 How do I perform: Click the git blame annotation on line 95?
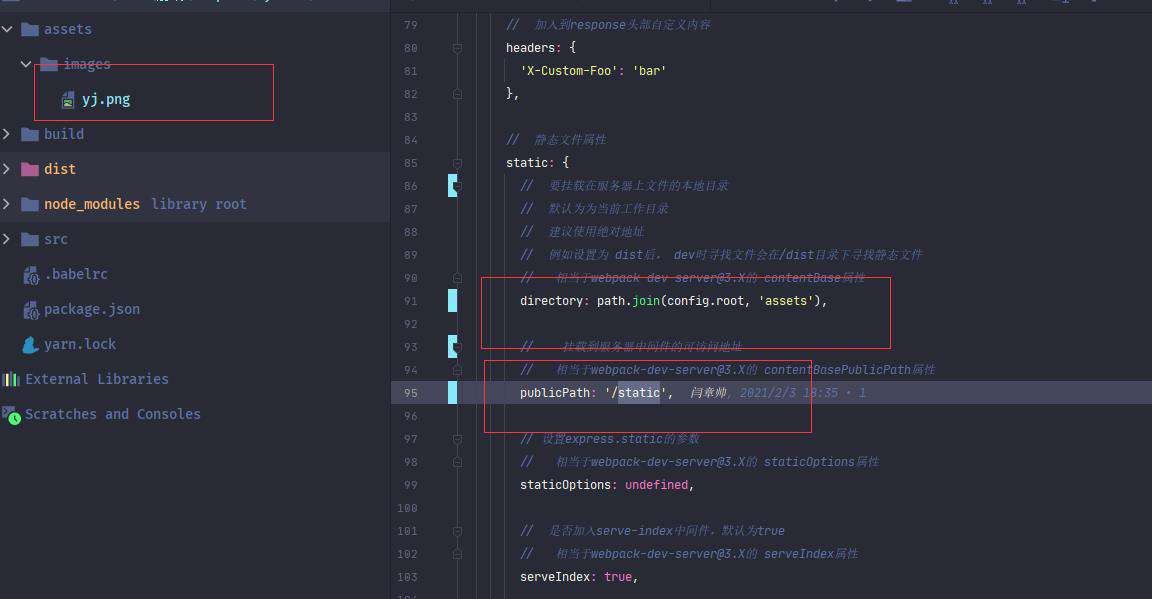click(779, 392)
